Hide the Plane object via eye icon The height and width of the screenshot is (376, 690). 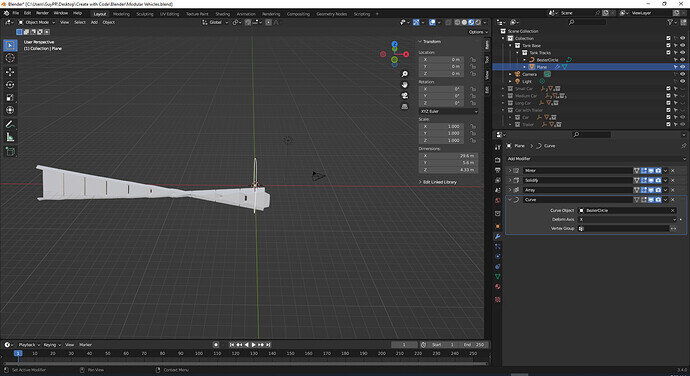683,67
